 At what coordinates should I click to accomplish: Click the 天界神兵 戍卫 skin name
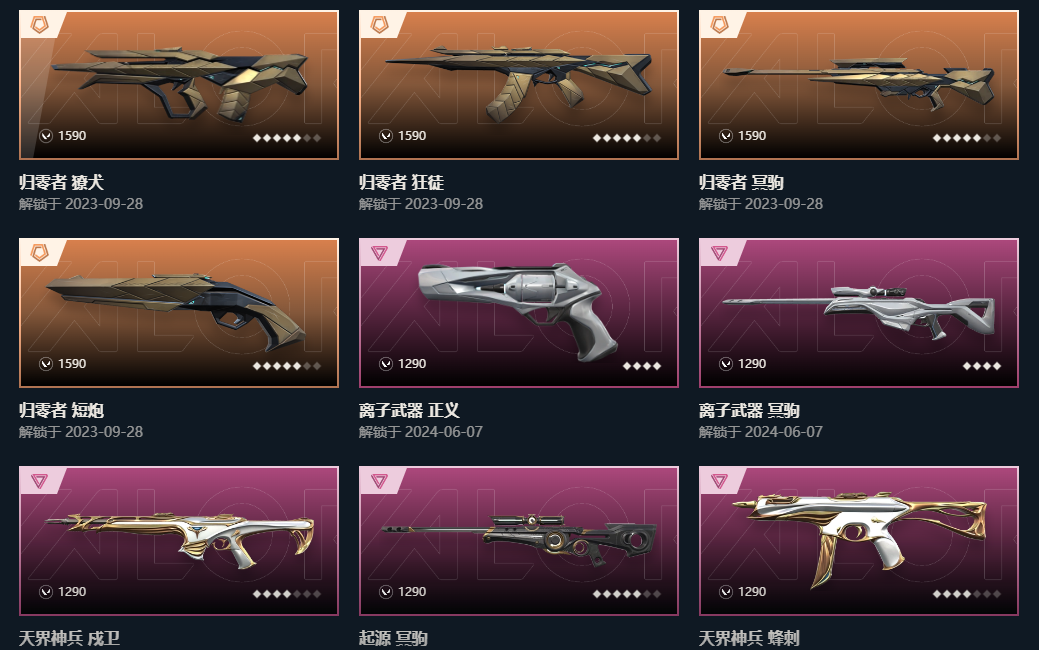pyautogui.click(x=70, y=638)
